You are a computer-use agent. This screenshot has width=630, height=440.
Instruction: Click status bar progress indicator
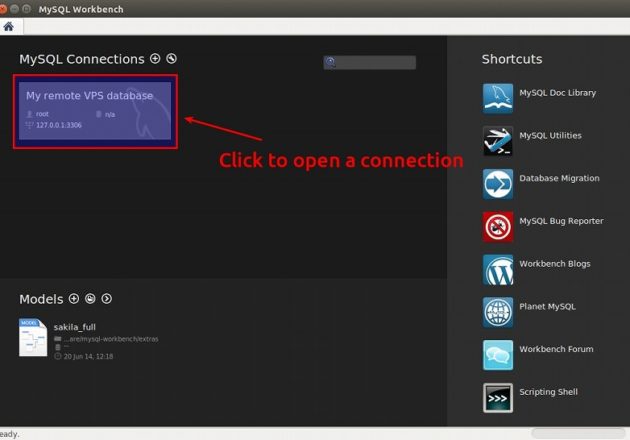pos(579,433)
